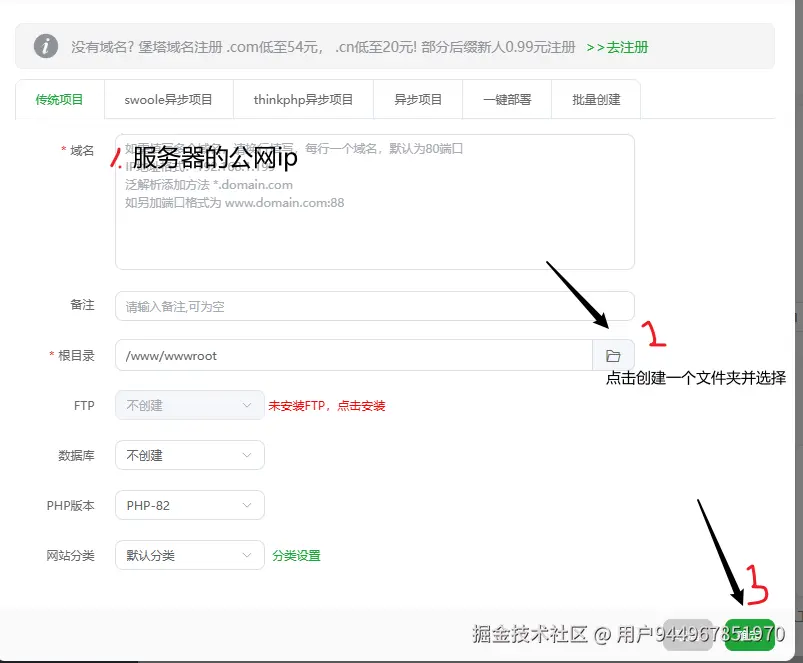Click the 未安装FTP，点击安装 link
The height and width of the screenshot is (663, 803).
point(327,405)
